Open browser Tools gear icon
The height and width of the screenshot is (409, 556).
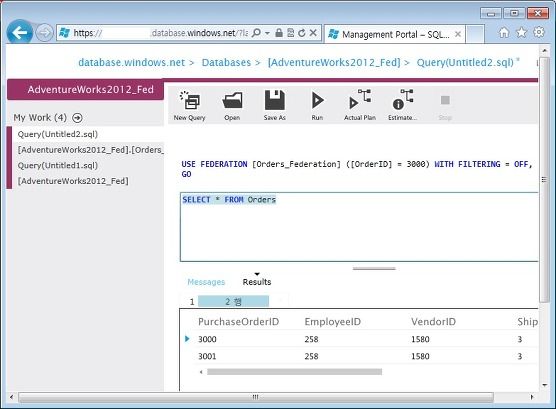point(539,32)
